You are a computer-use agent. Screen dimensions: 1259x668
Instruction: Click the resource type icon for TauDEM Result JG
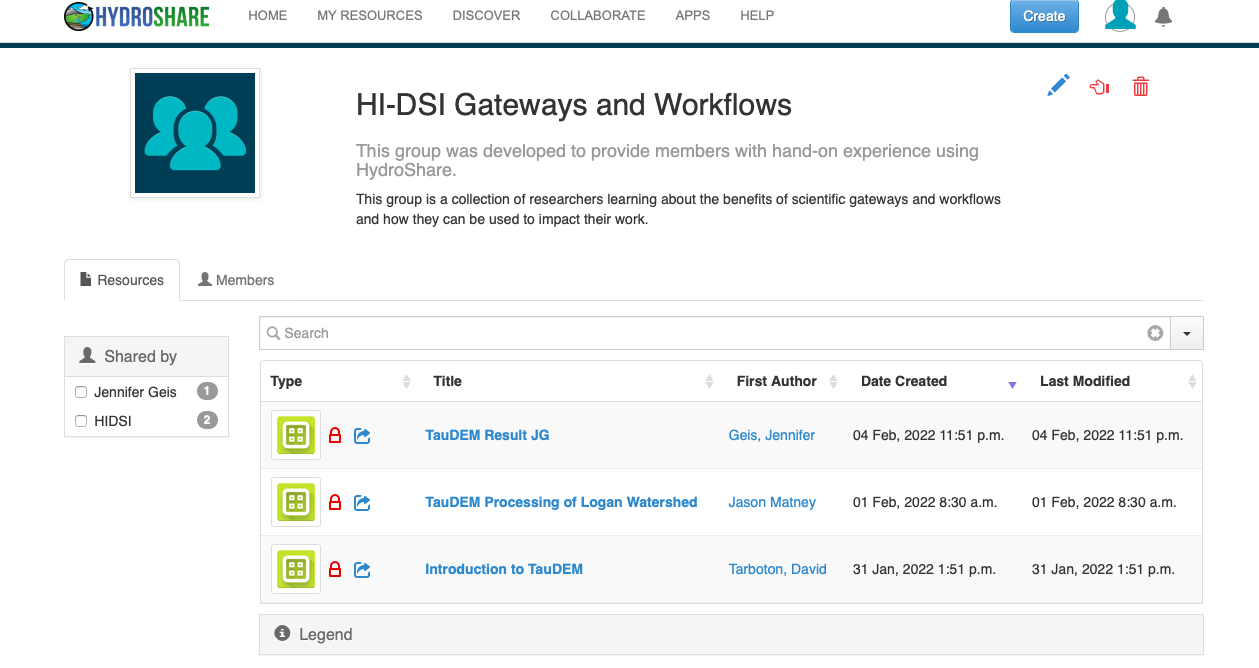pyautogui.click(x=296, y=435)
